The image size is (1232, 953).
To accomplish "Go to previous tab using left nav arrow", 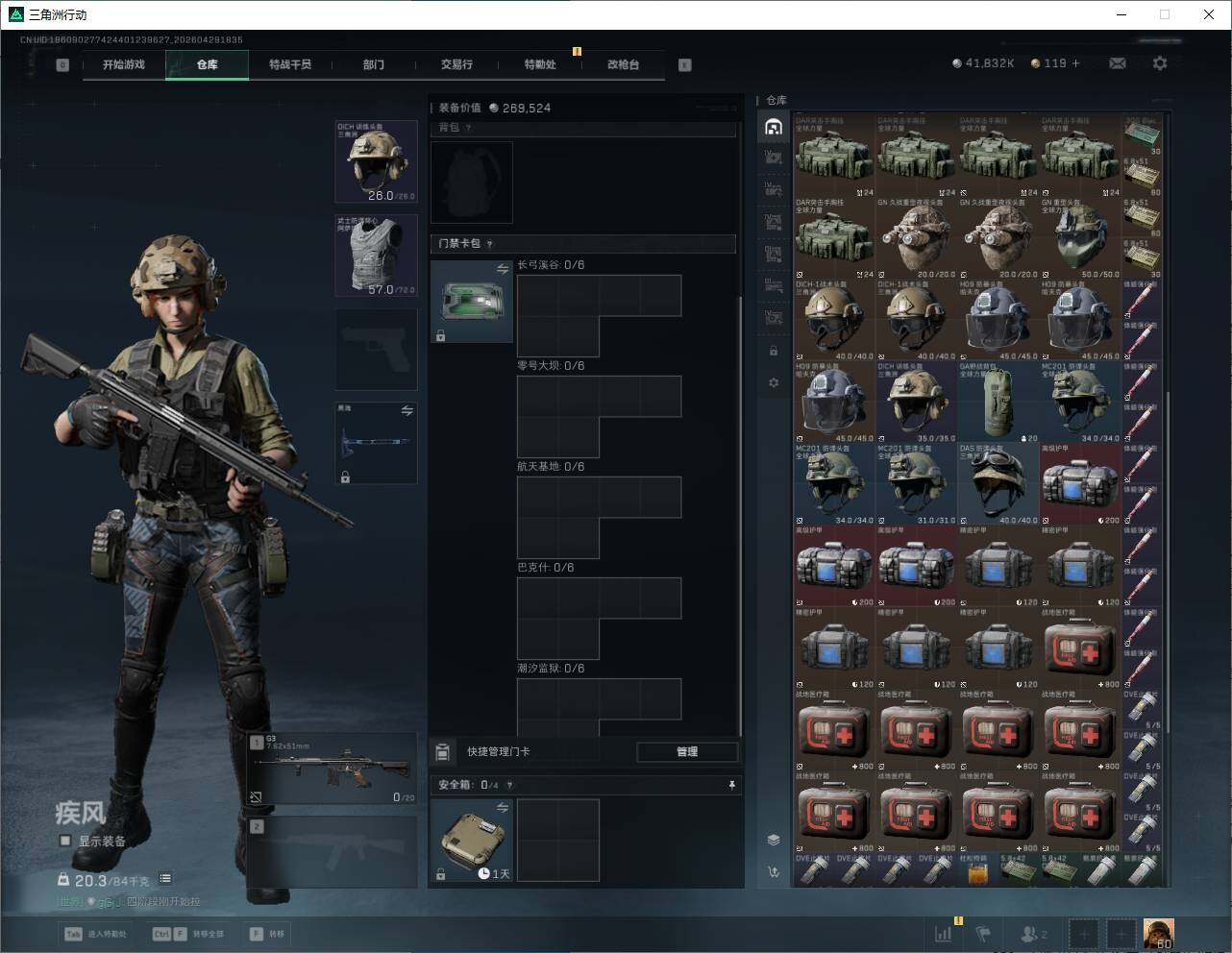I will click(x=62, y=65).
